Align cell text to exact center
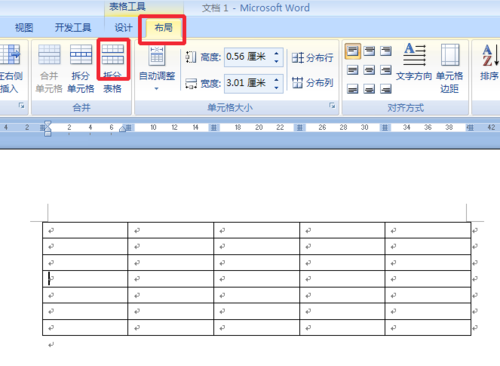The height and width of the screenshot is (366, 500). 369,70
